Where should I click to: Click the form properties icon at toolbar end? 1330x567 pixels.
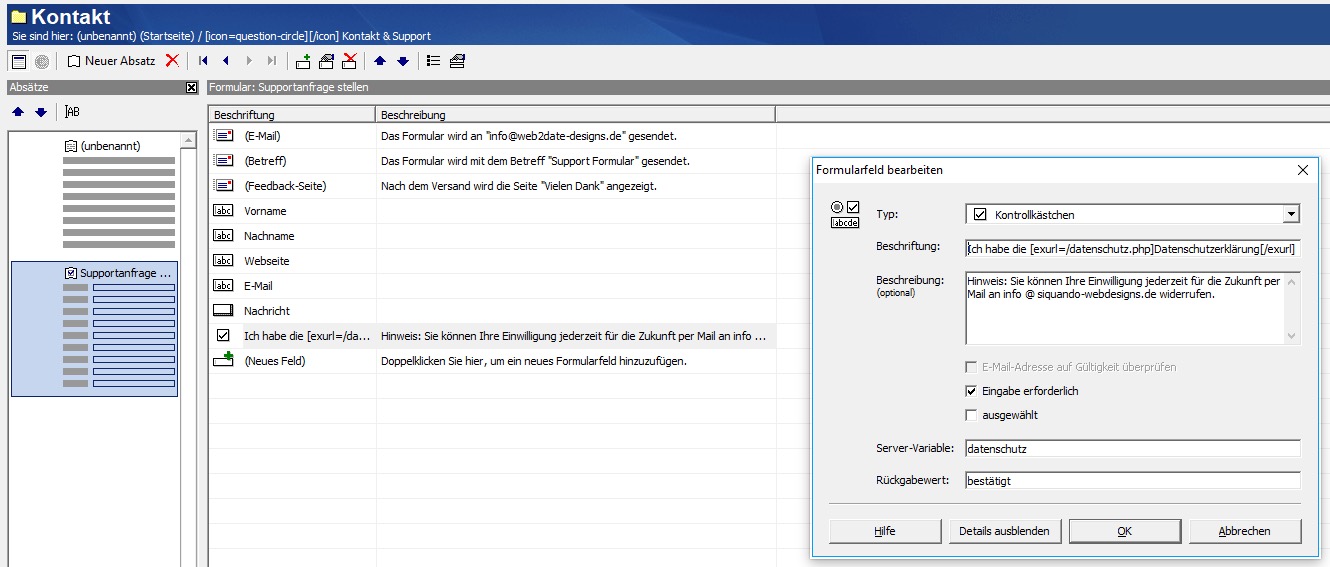pos(457,61)
